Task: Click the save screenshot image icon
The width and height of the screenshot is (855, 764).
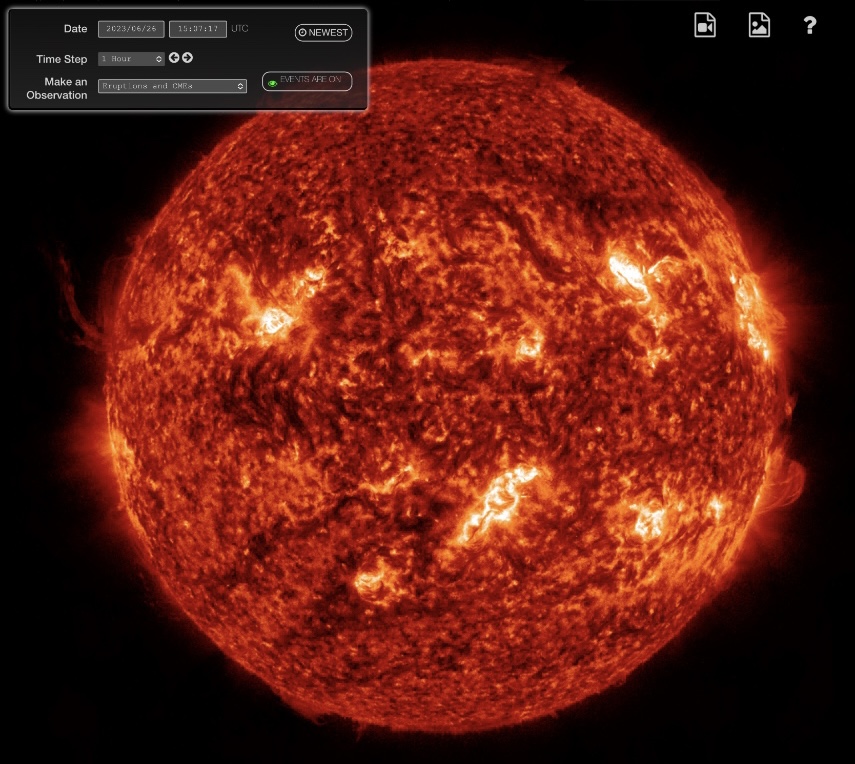Action: click(759, 25)
